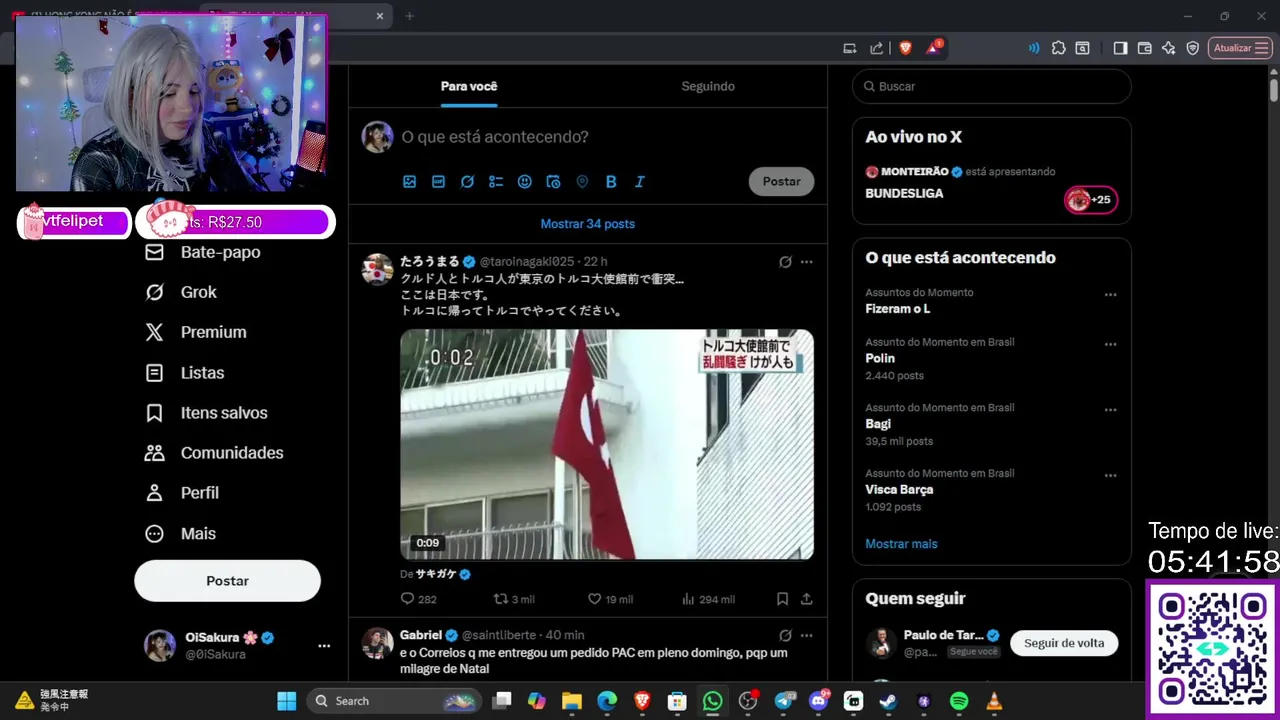Open Brave VPN shield icon
Image resolution: width=1280 pixels, height=720 pixels.
(1192, 48)
